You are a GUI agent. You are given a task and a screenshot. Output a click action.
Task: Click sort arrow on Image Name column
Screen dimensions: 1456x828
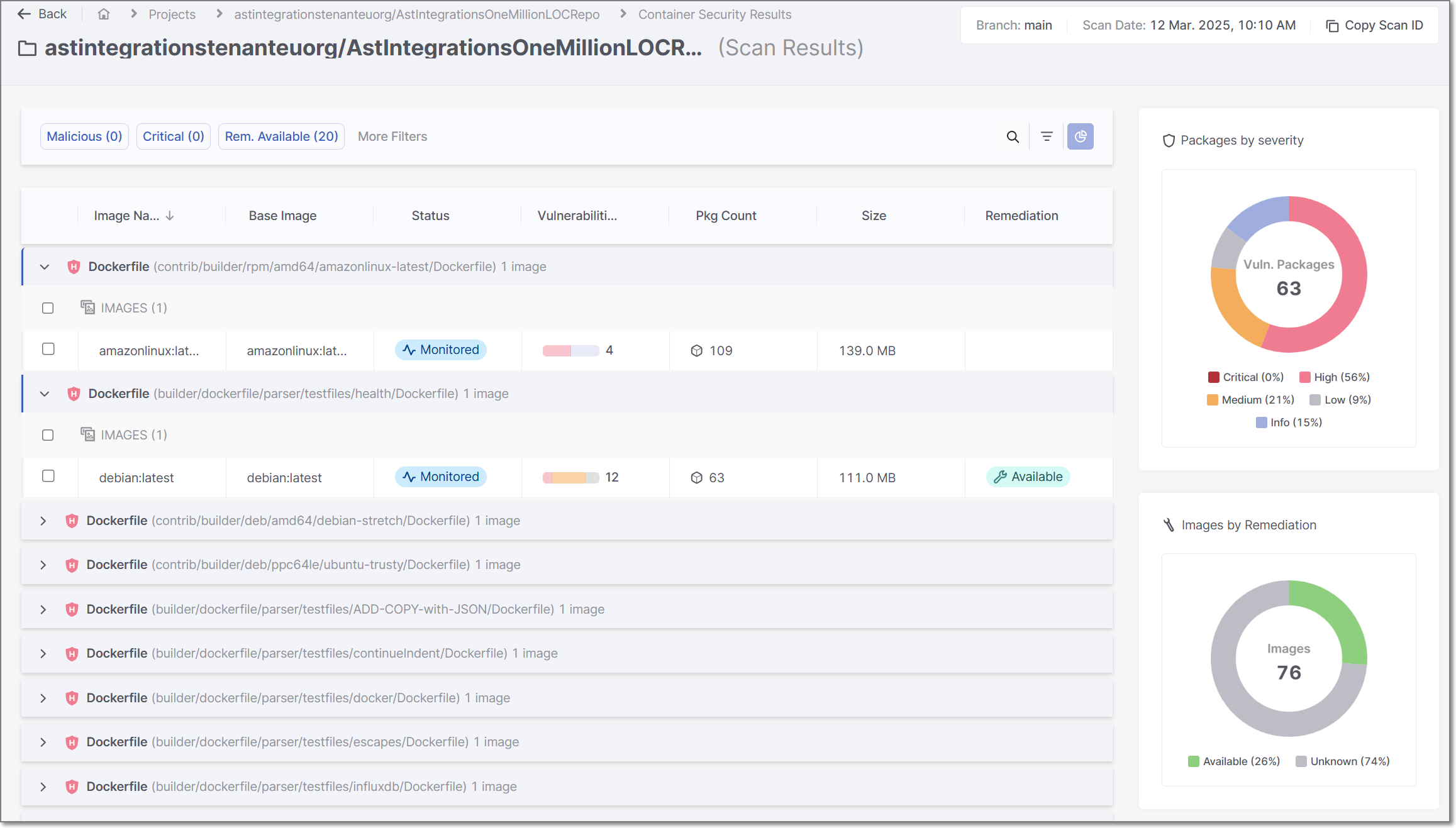170,216
